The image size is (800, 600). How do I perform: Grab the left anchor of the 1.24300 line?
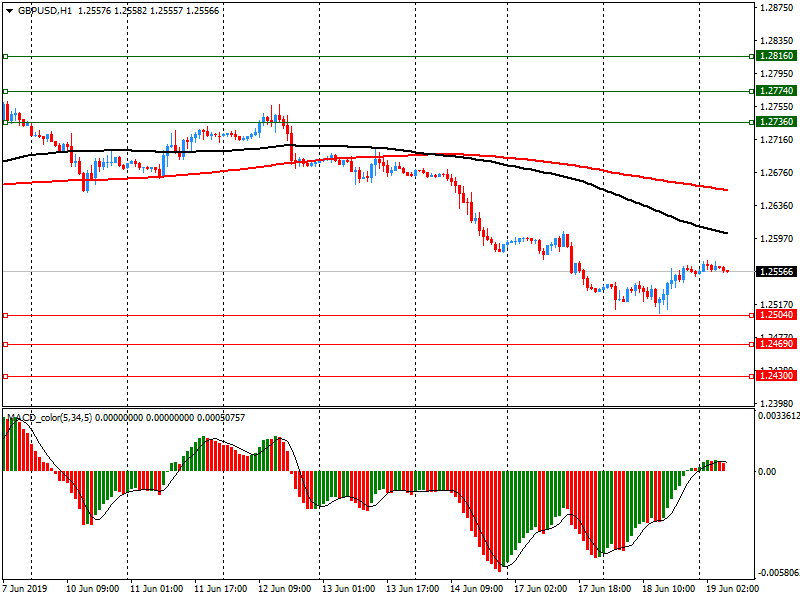tap(6, 377)
